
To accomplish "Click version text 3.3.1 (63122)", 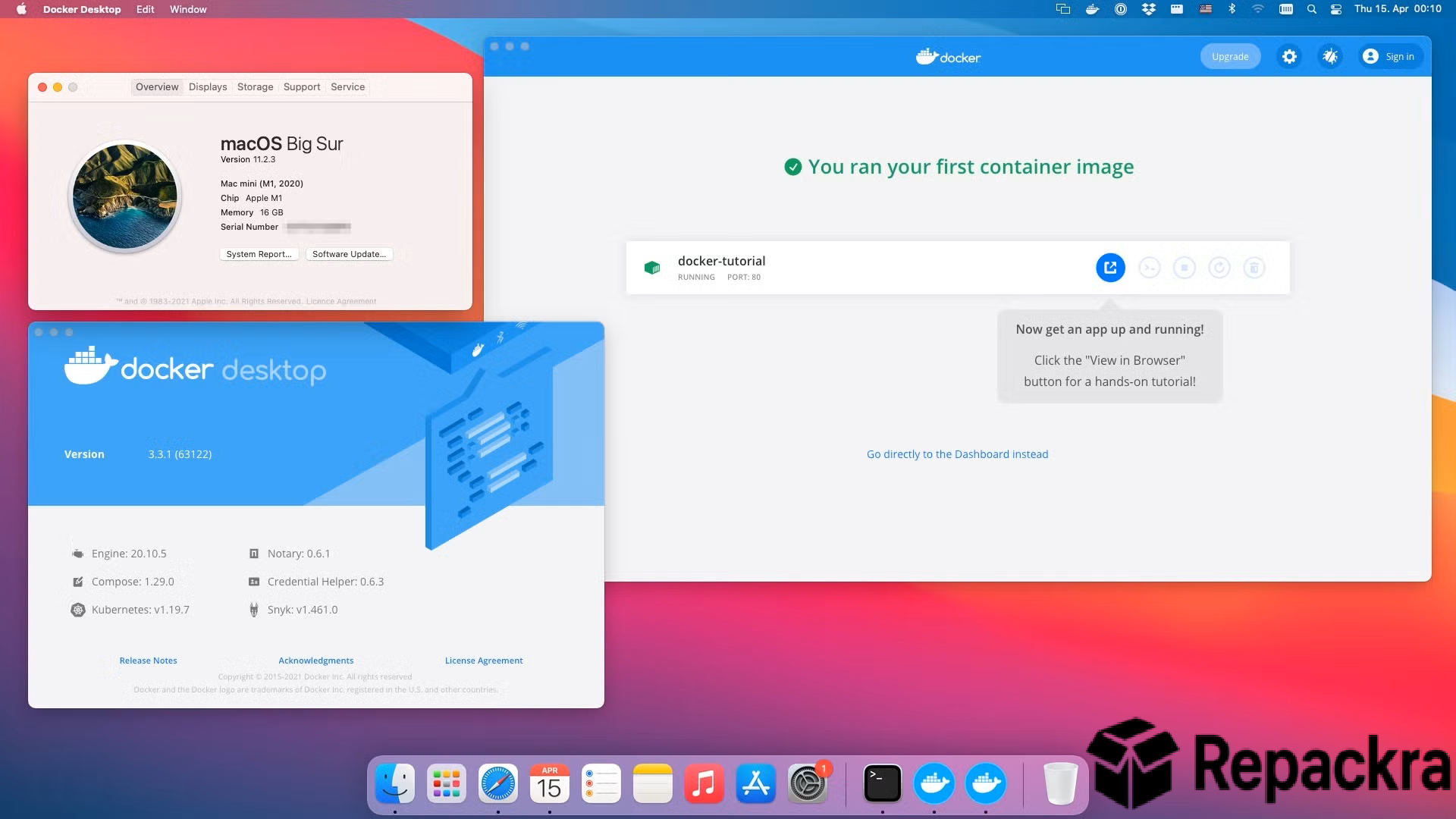I will pyautogui.click(x=180, y=454).
